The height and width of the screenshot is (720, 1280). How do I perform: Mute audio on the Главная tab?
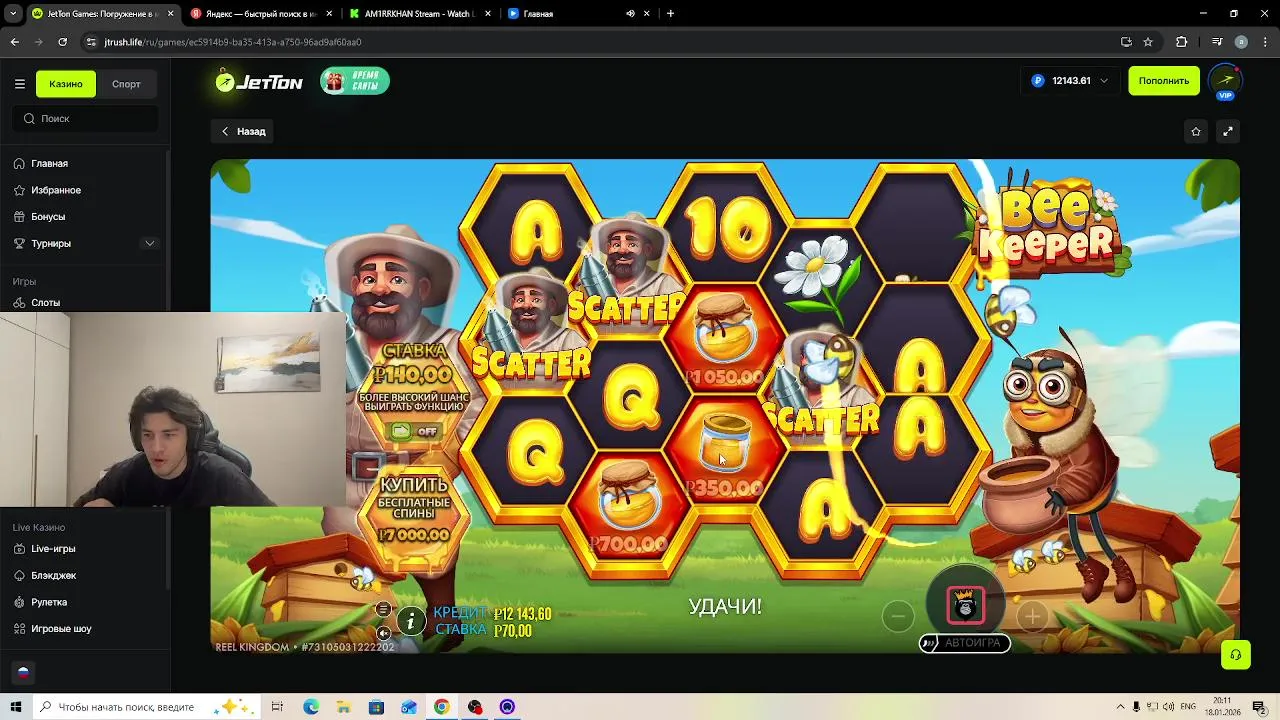[x=630, y=14]
